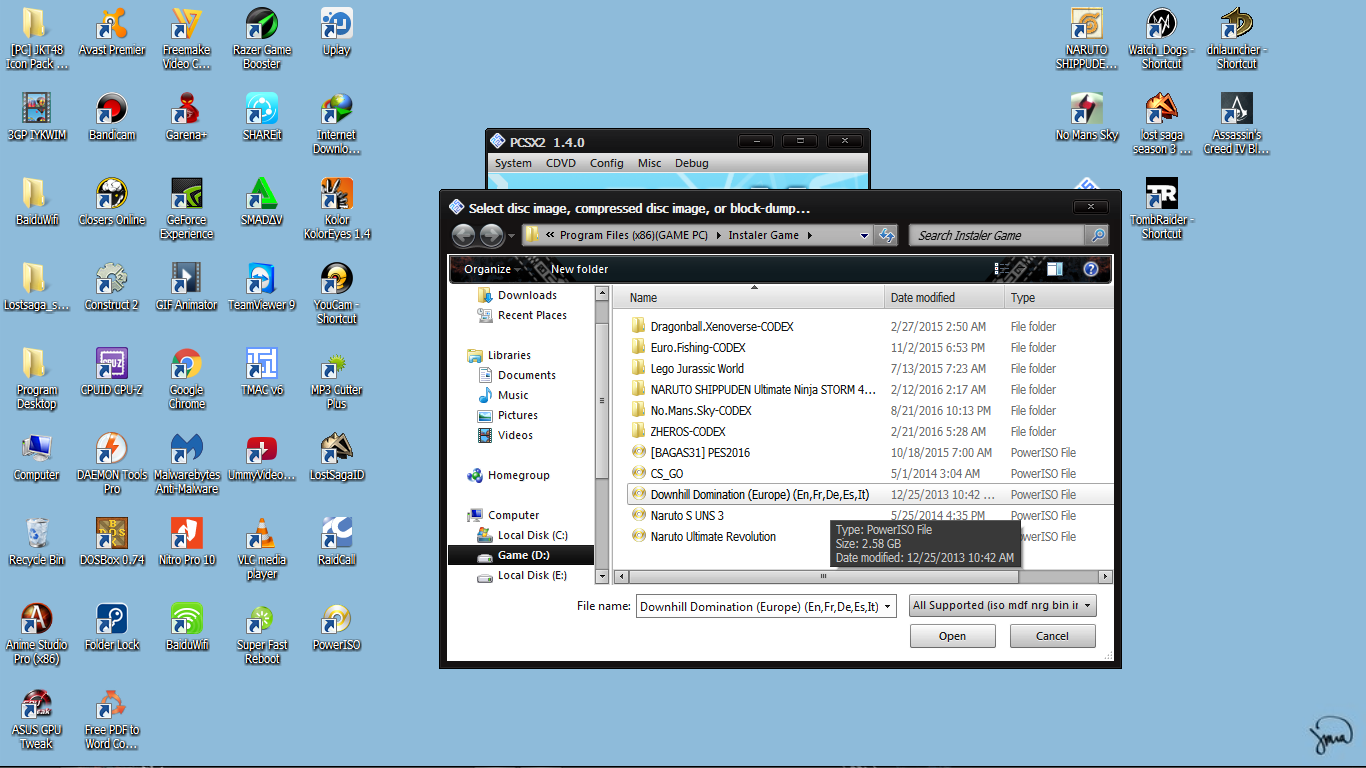Create a New folder
This screenshot has width=1366, height=768.
point(580,269)
